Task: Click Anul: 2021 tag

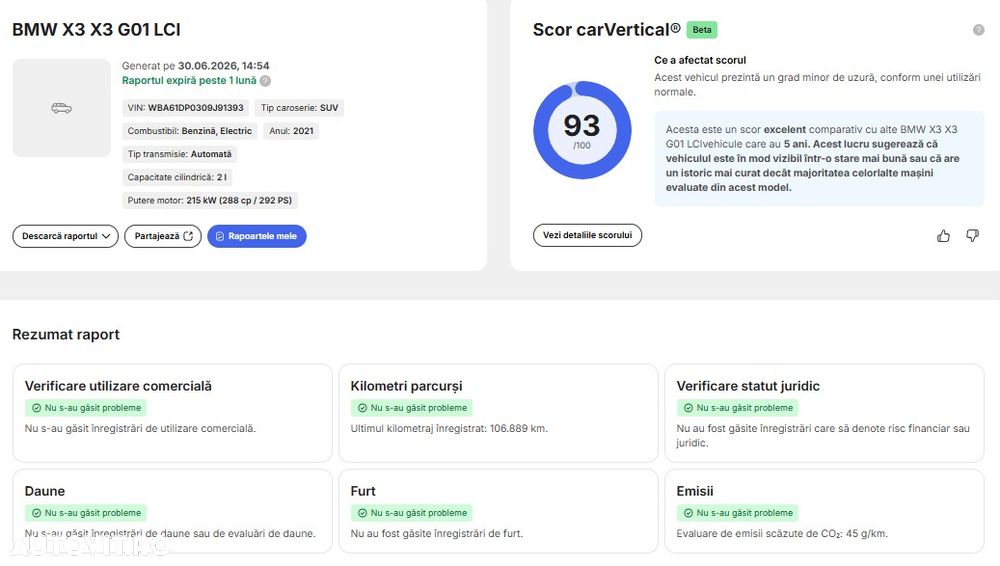Action: (x=291, y=131)
